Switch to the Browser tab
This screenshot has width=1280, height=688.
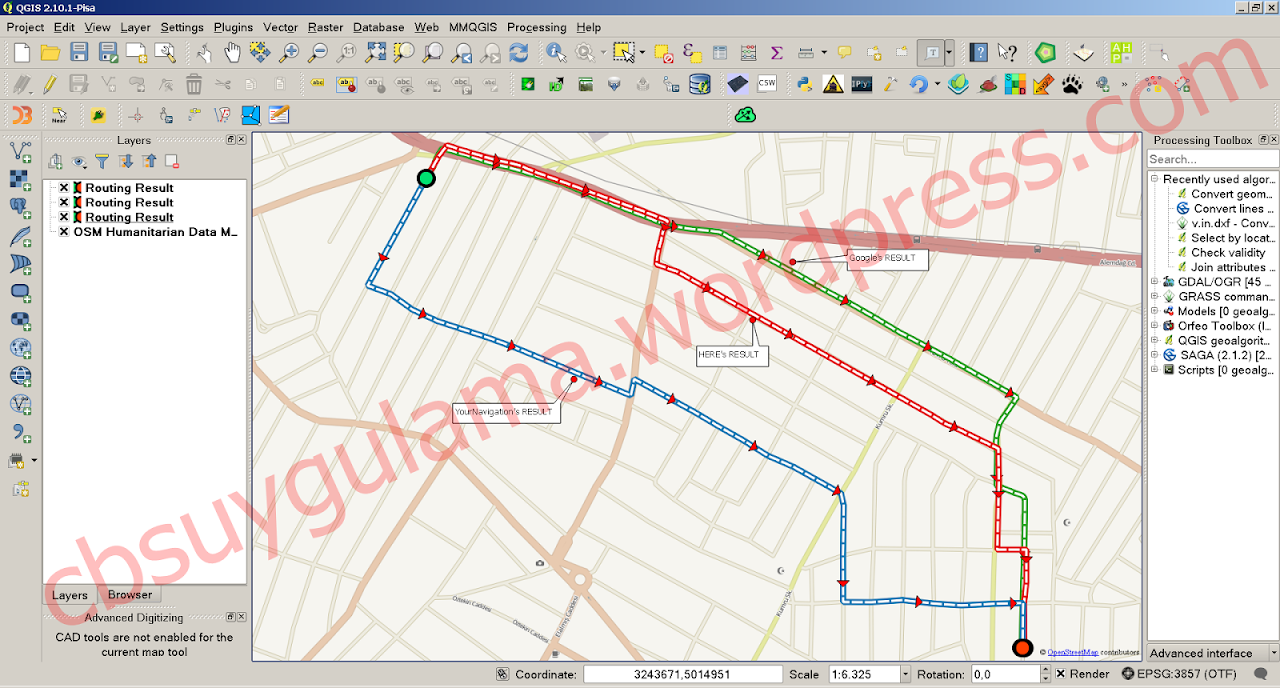(130, 595)
